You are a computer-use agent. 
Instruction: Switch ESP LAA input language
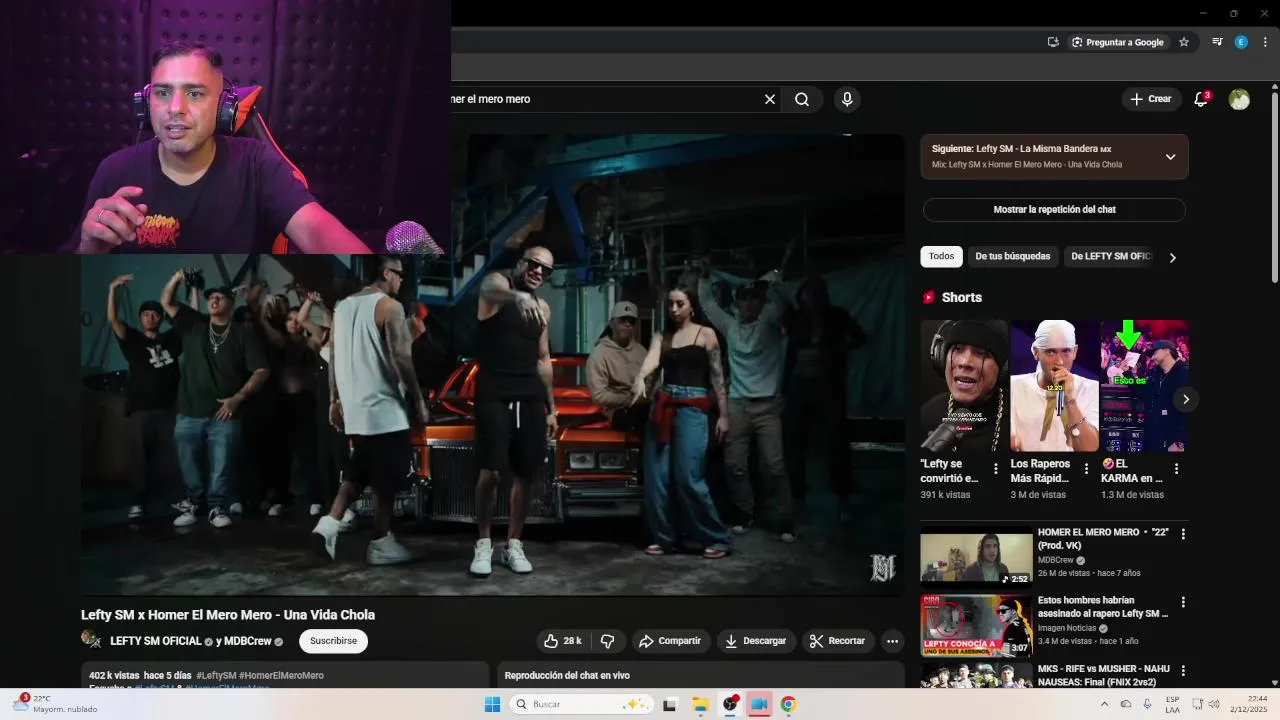(x=1172, y=704)
